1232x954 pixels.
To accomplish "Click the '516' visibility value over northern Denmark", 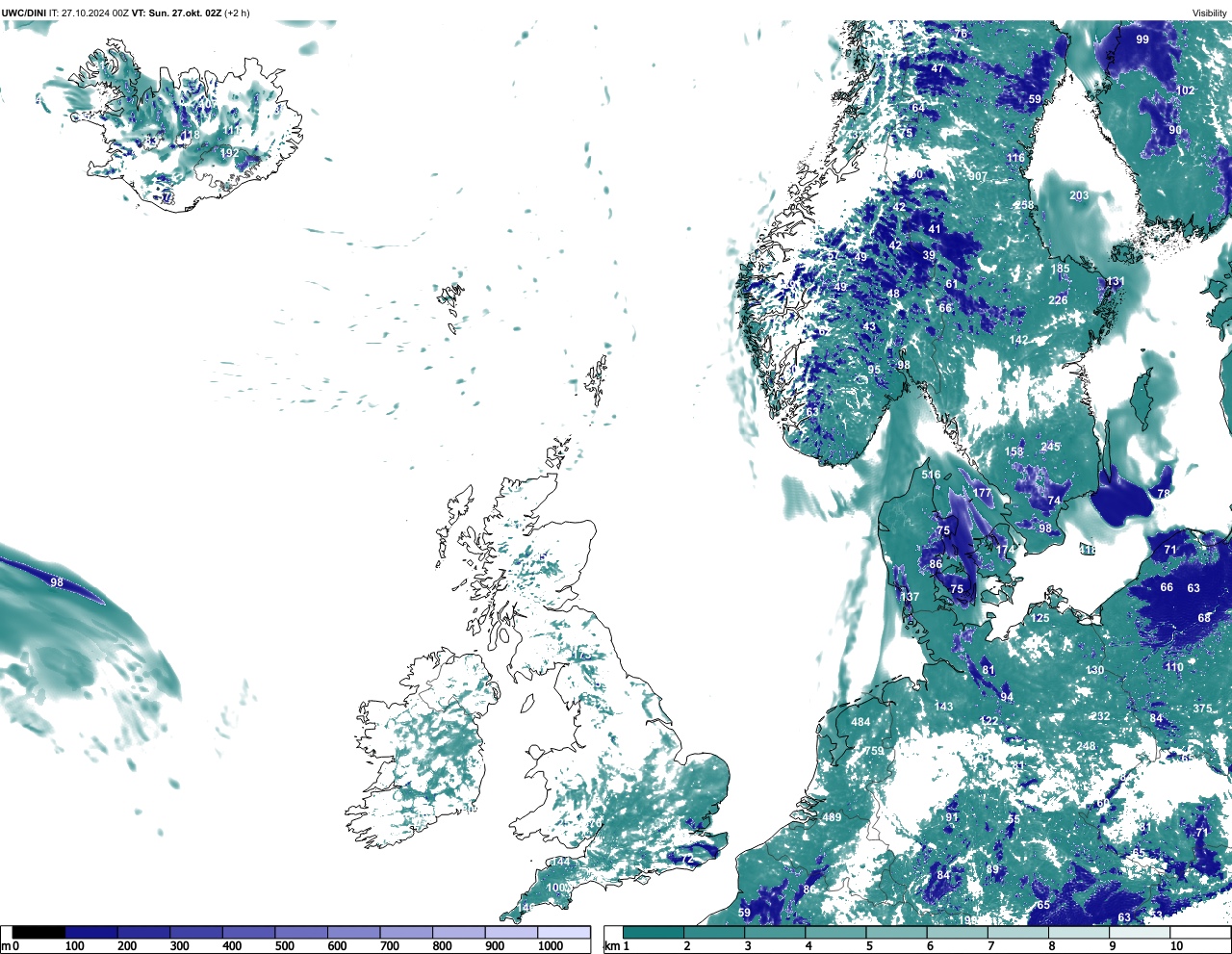I will point(931,475).
